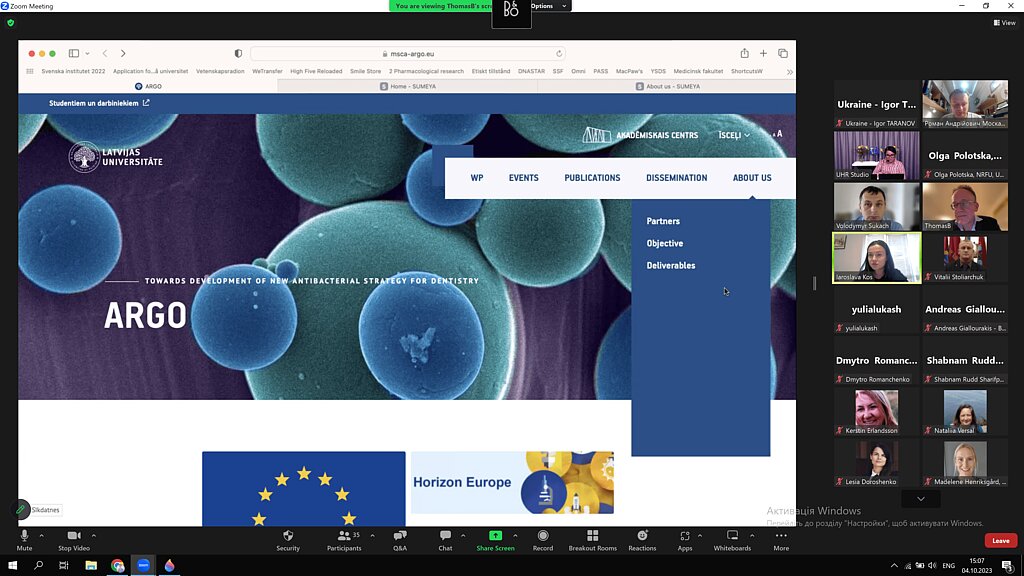Viewport: 1024px width, 576px height.
Task: Click the font size A icon
Action: point(777,134)
